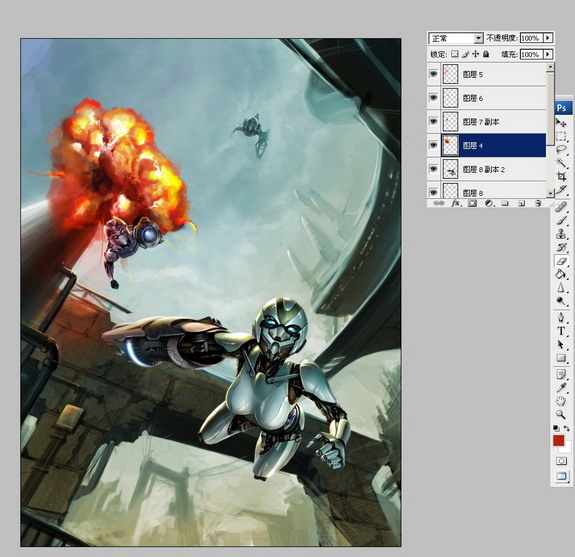Toggle lock image pixels brush icon
The width and height of the screenshot is (575, 557).
465,54
